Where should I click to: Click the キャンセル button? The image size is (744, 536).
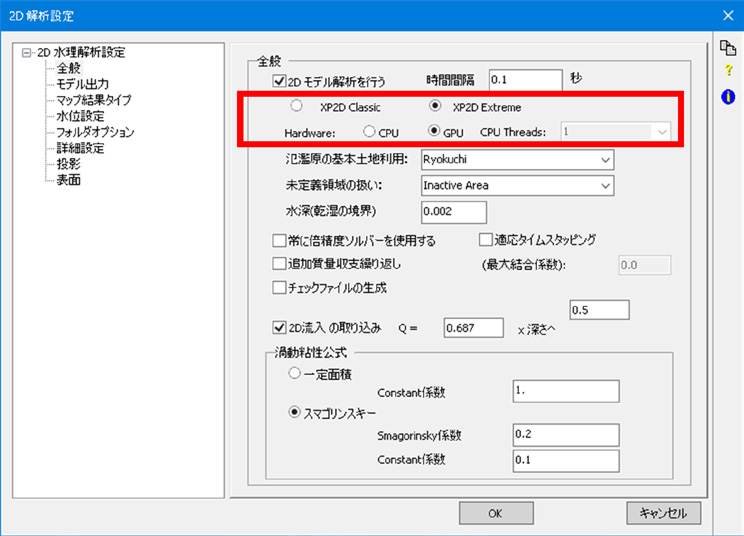pyautogui.click(x=663, y=513)
